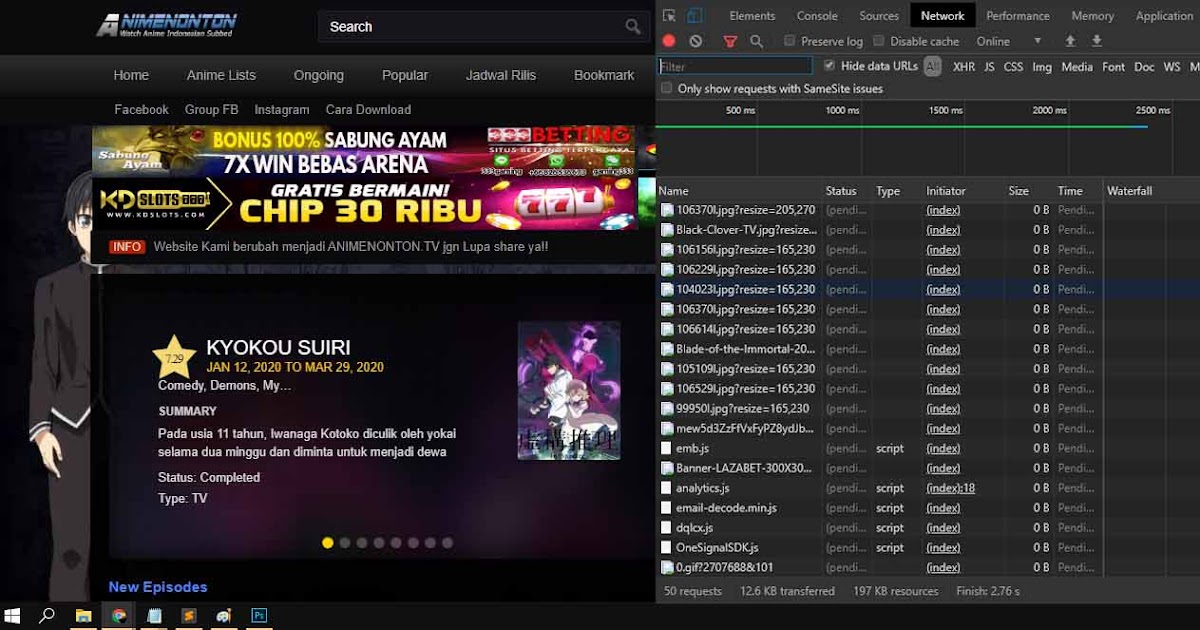Viewport: 1200px width, 630px height.
Task: Open the Facebook link
Action: (142, 110)
